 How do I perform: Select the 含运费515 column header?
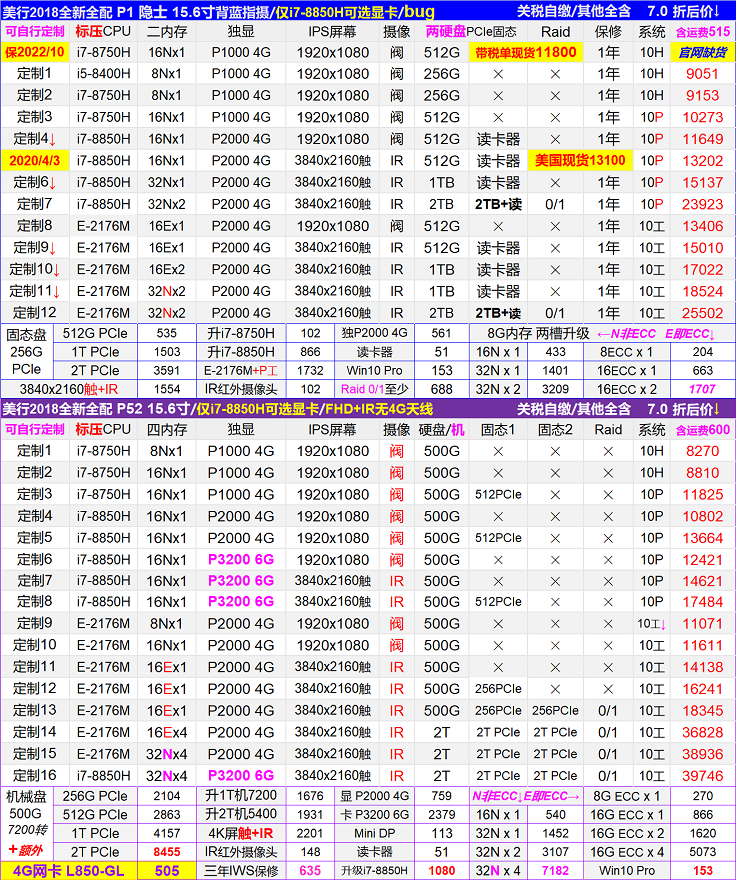703,31
